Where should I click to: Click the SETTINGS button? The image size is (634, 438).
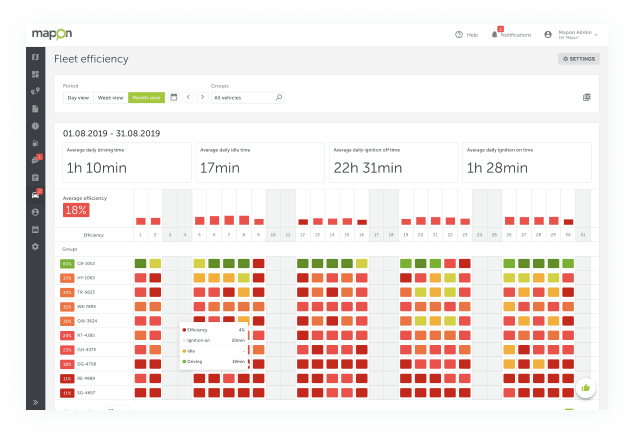[578, 59]
